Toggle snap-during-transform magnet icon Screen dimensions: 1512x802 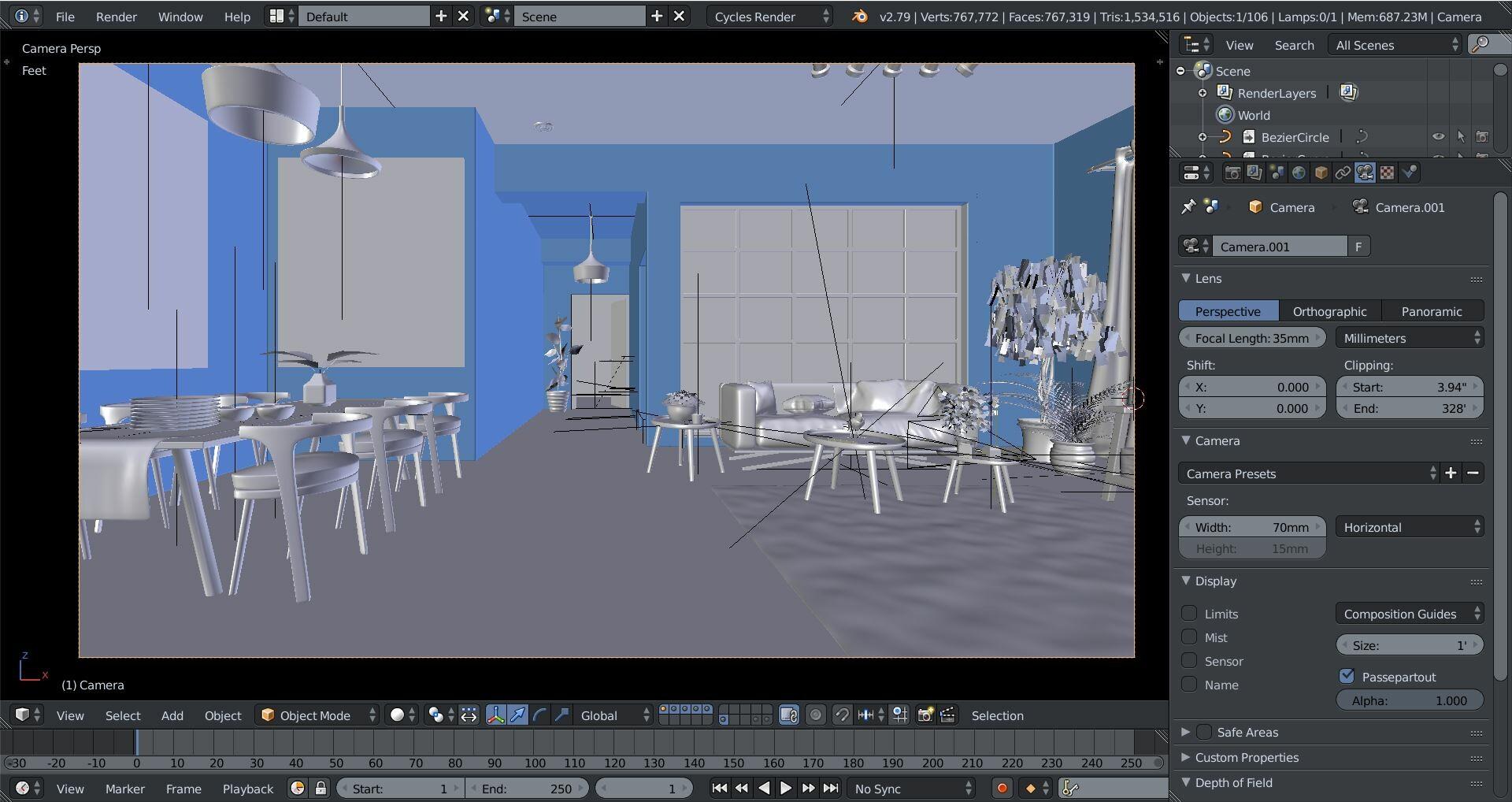[842, 715]
